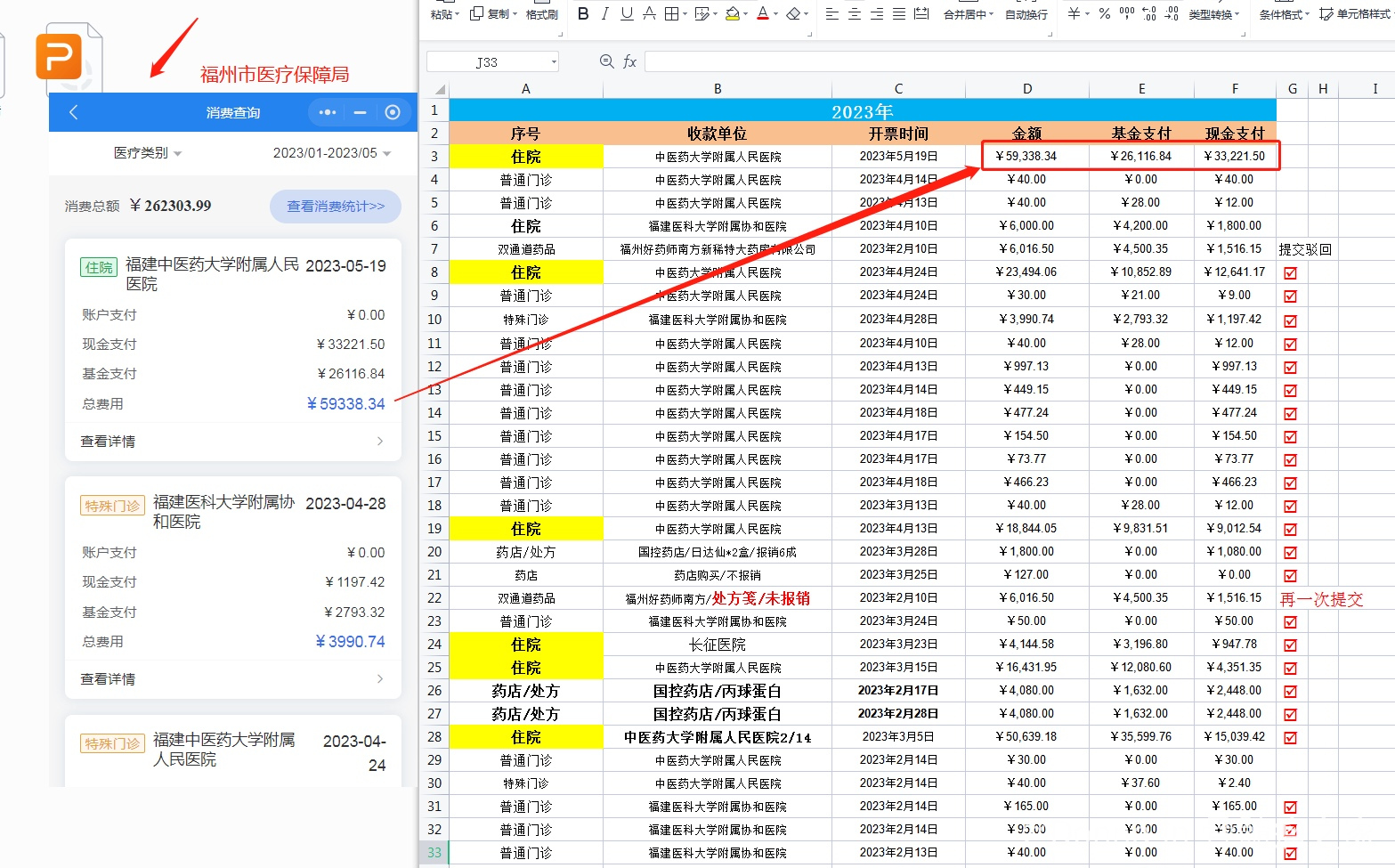
Task: Click the justify alignment icon
Action: [899, 13]
